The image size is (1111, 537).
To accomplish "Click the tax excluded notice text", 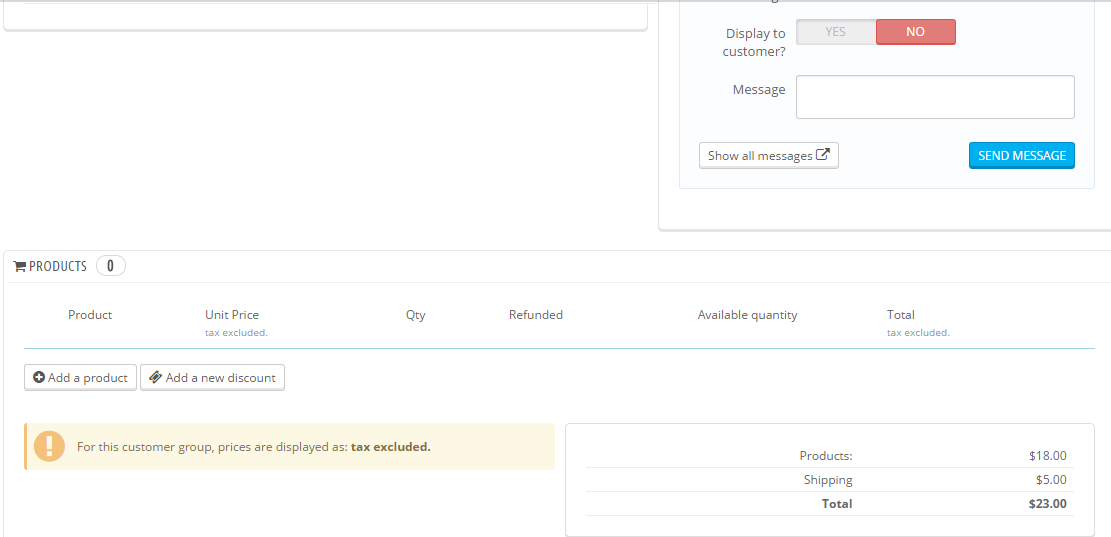I will click(254, 447).
